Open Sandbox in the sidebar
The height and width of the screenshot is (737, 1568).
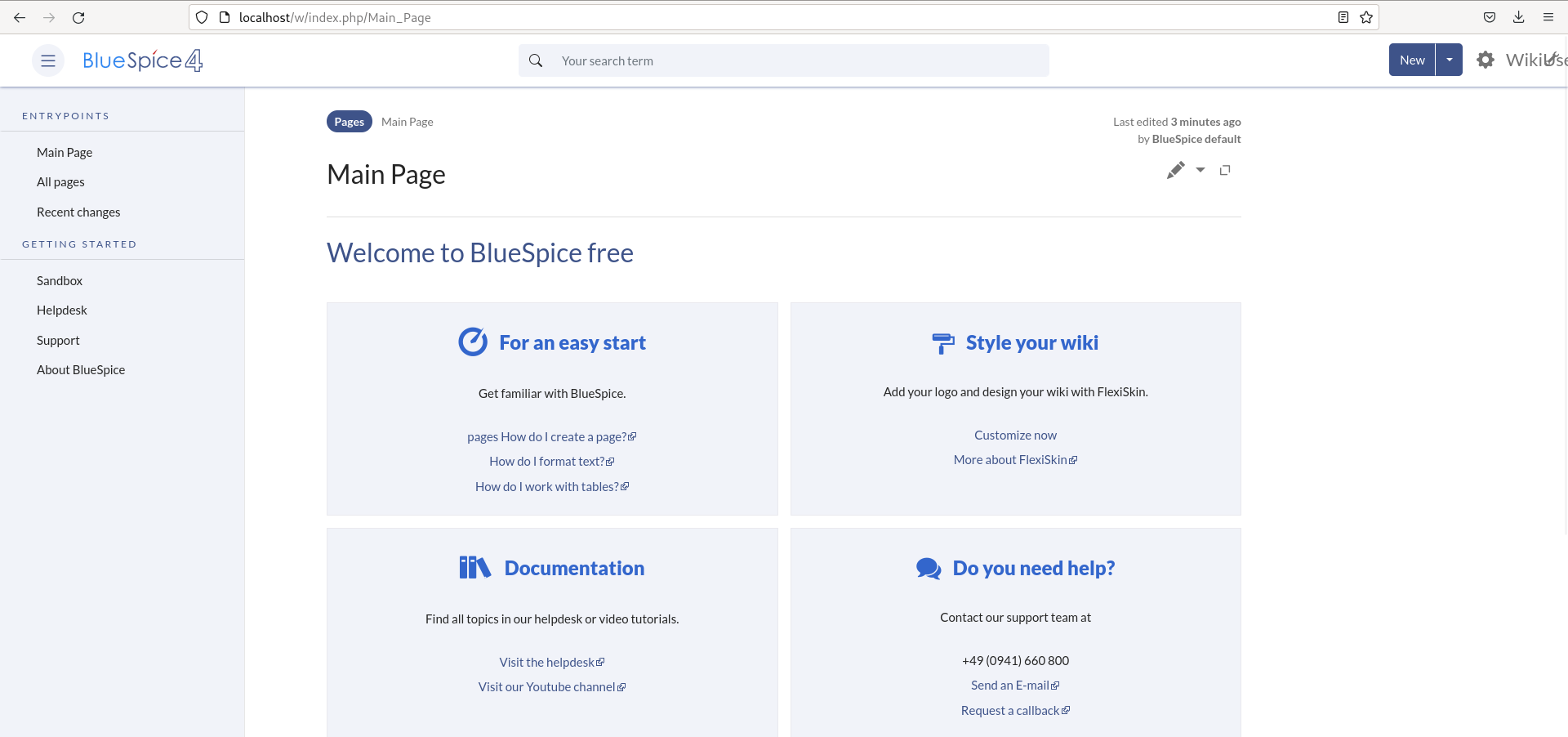60,280
